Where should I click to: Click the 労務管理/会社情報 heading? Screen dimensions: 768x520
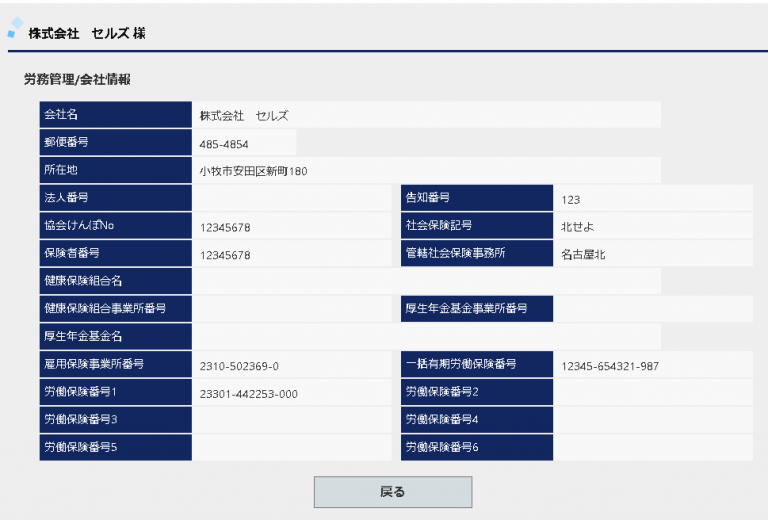coord(77,79)
